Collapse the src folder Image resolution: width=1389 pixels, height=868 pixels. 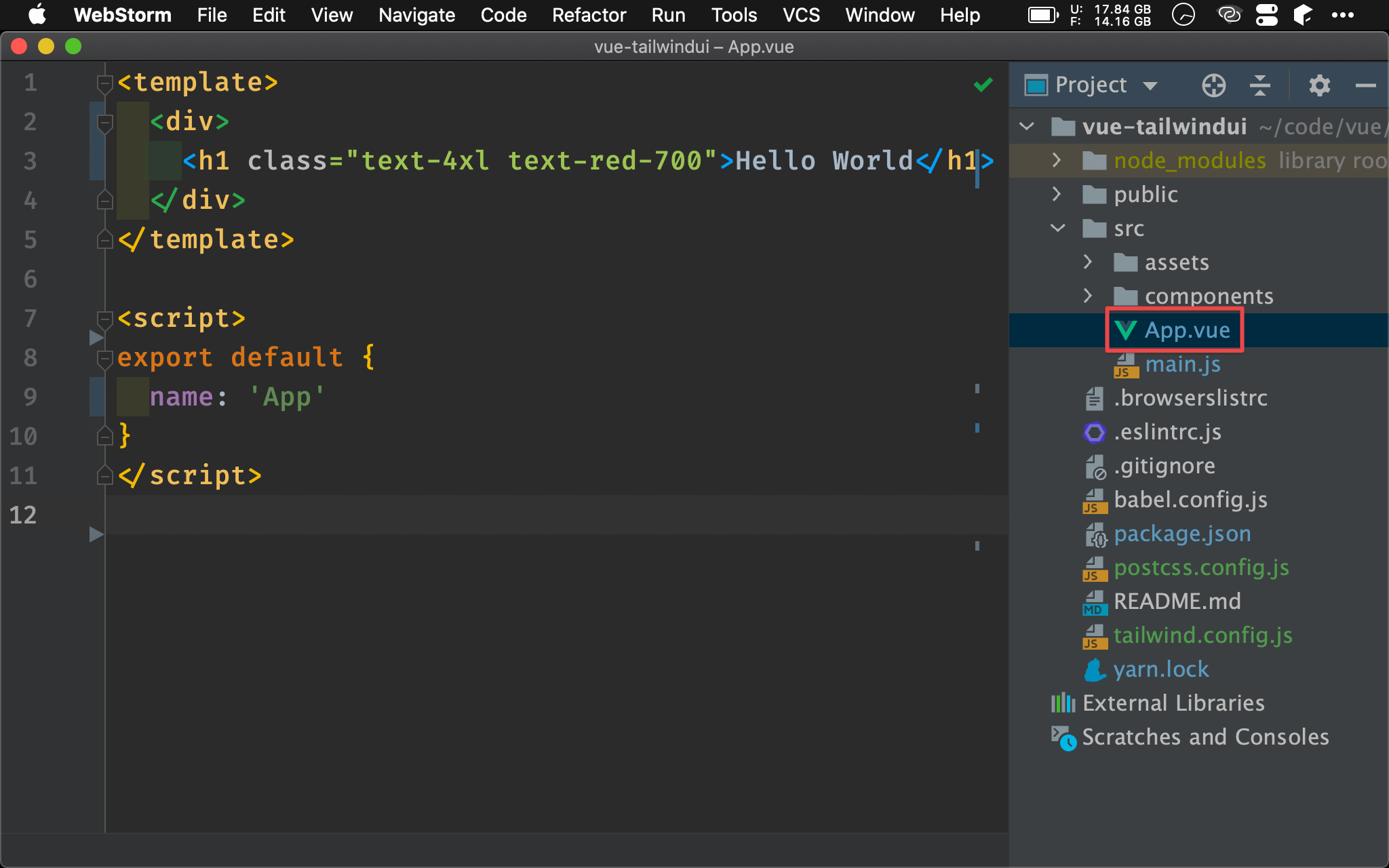pyautogui.click(x=1057, y=228)
